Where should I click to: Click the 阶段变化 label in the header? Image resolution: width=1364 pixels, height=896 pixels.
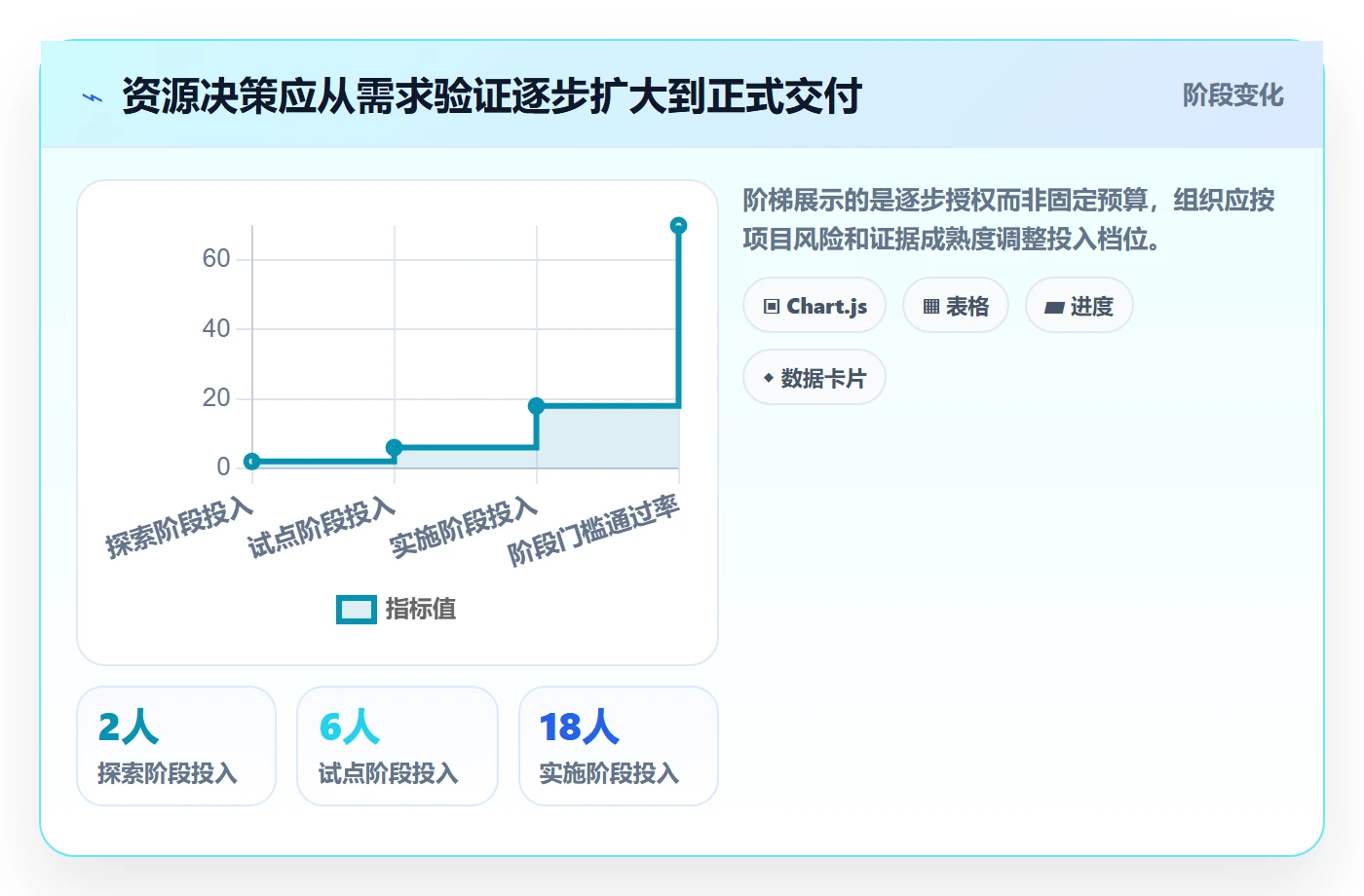pos(1232,95)
